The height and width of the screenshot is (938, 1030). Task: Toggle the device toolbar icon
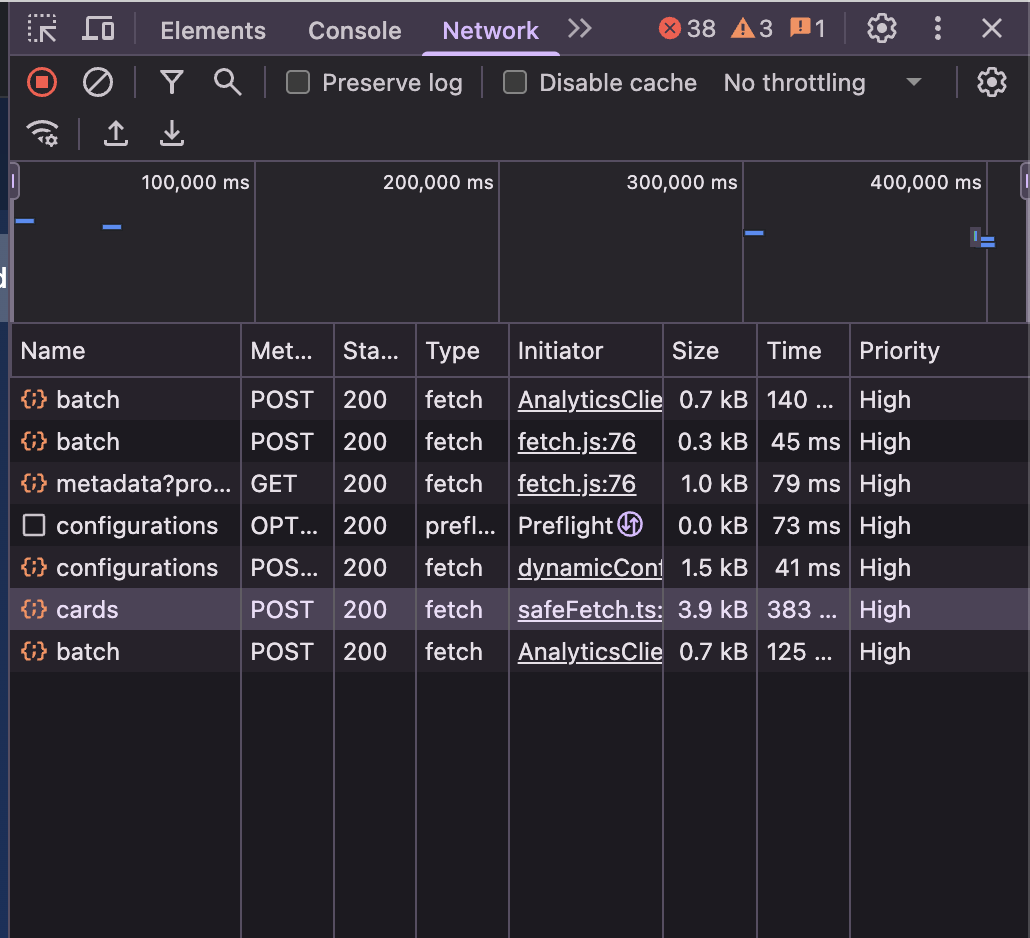click(98, 29)
